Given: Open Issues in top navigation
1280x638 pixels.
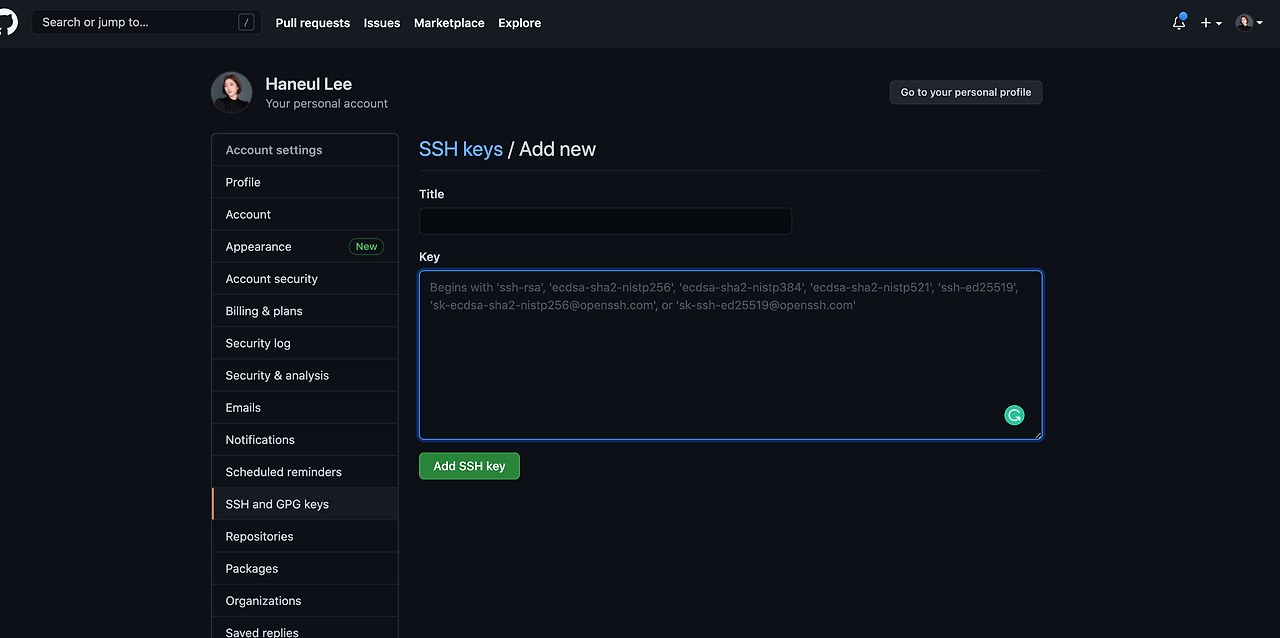Looking at the screenshot, I should 382,23.
